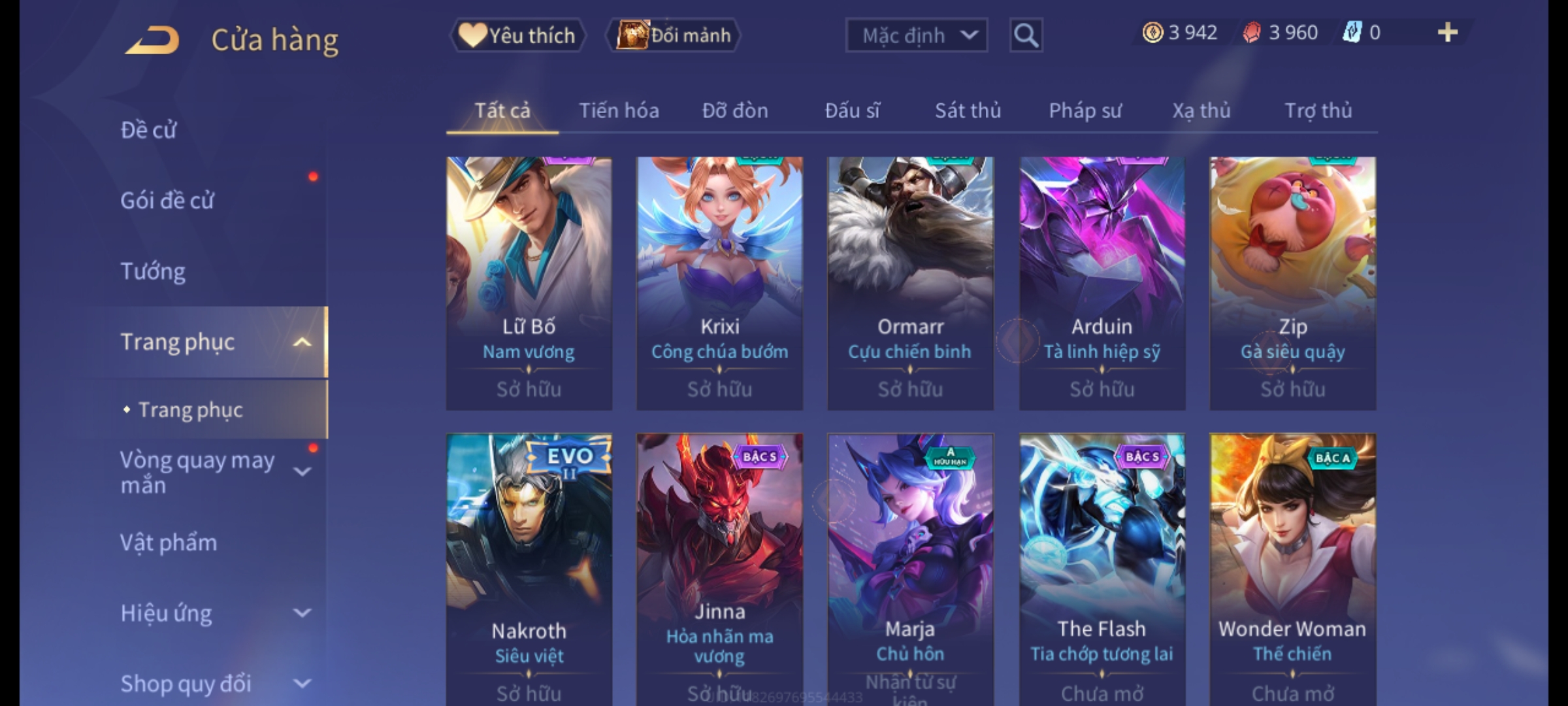Viewport: 1568px width, 706px height.
Task: Open Tướng in the sidebar
Action: pos(153,271)
